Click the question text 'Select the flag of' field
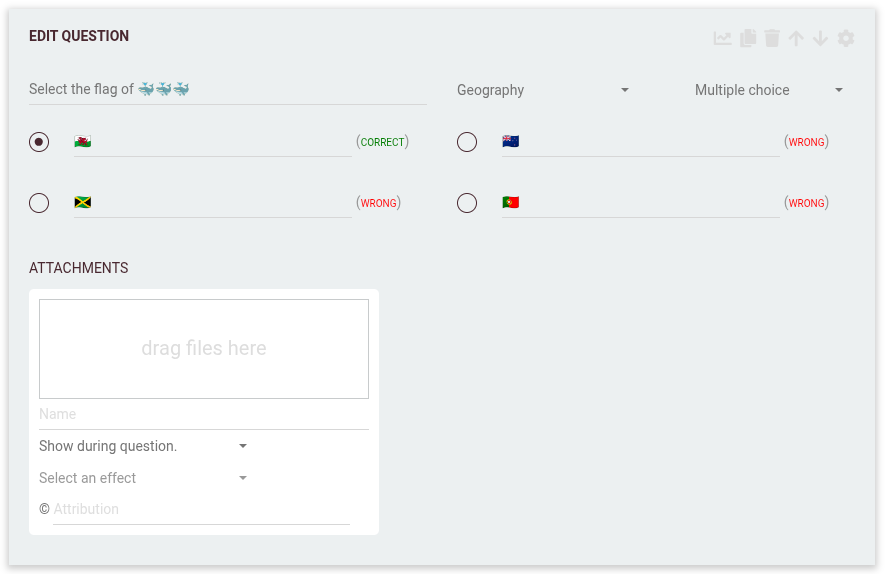 coord(227,89)
